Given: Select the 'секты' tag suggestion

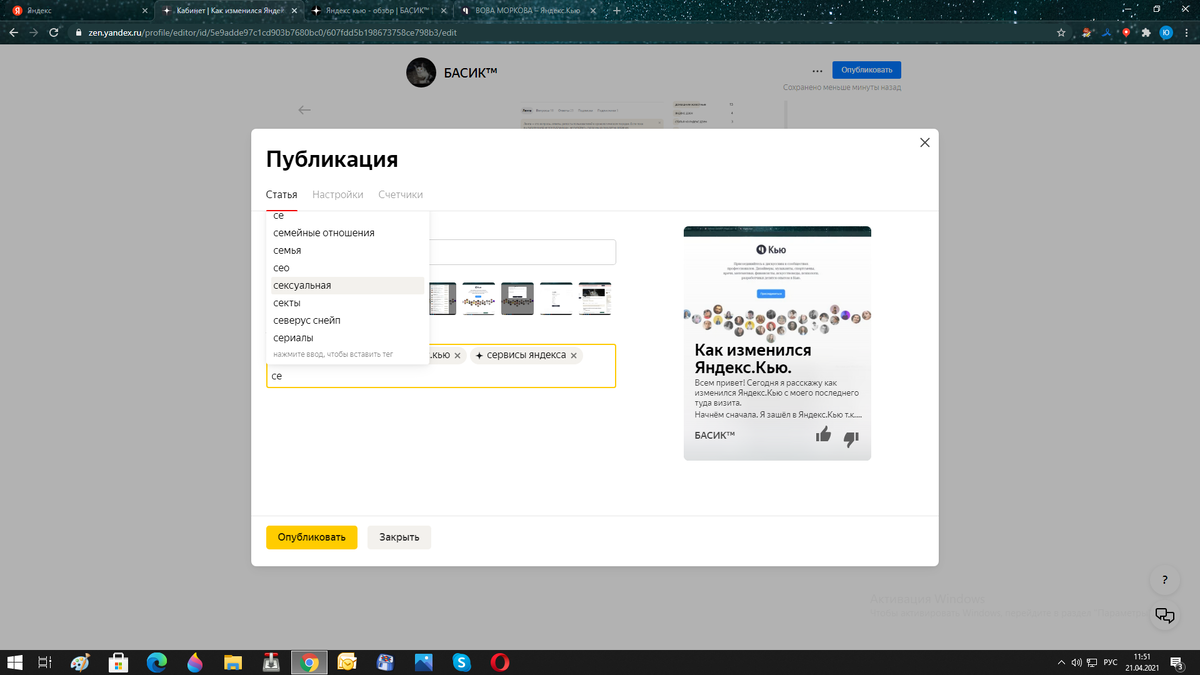Looking at the screenshot, I should (348, 303).
